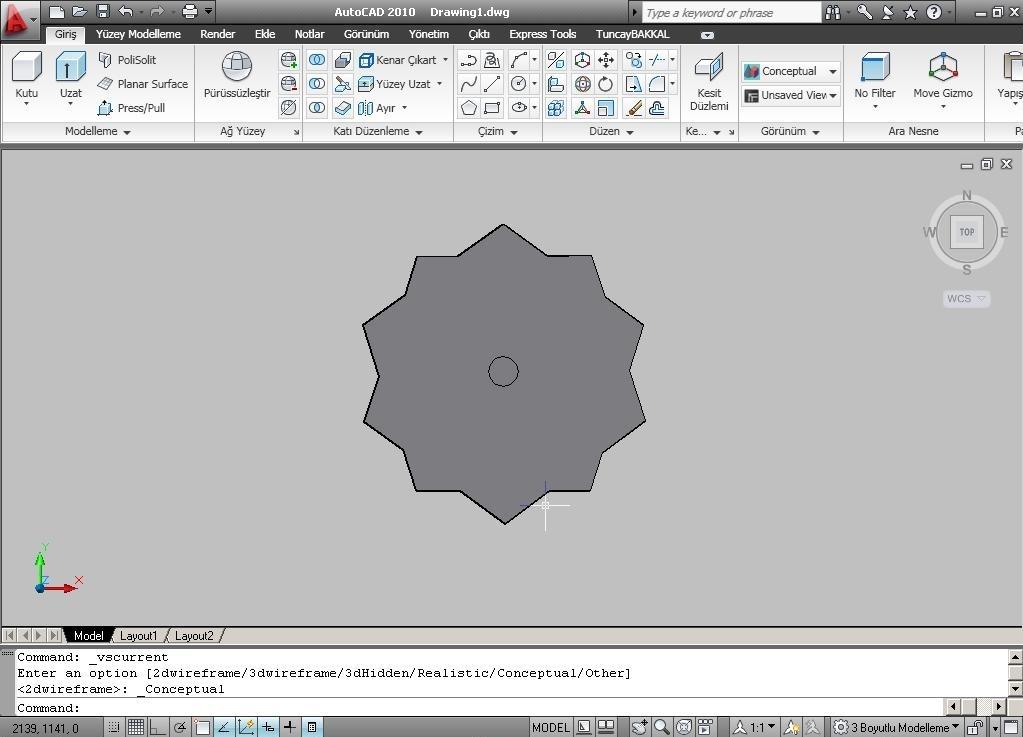Select the polygon drawing tool

(467, 107)
